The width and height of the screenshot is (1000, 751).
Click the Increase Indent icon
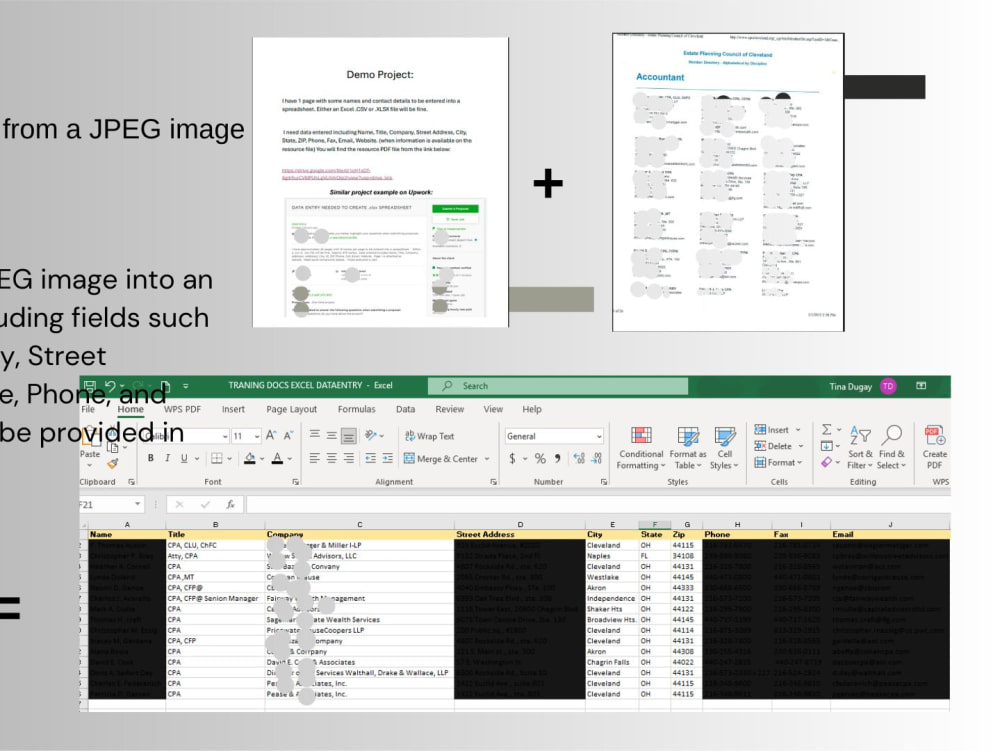(x=388, y=458)
